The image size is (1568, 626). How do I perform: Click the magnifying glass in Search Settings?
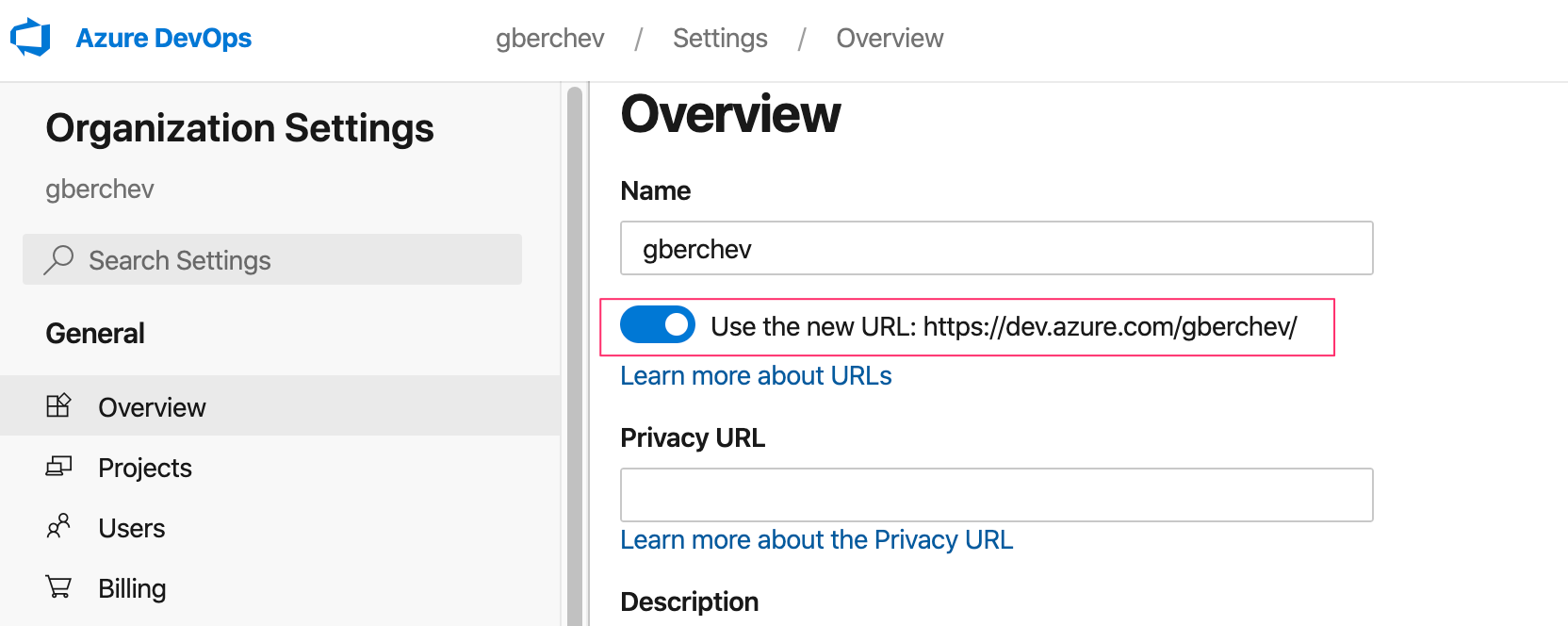click(59, 259)
